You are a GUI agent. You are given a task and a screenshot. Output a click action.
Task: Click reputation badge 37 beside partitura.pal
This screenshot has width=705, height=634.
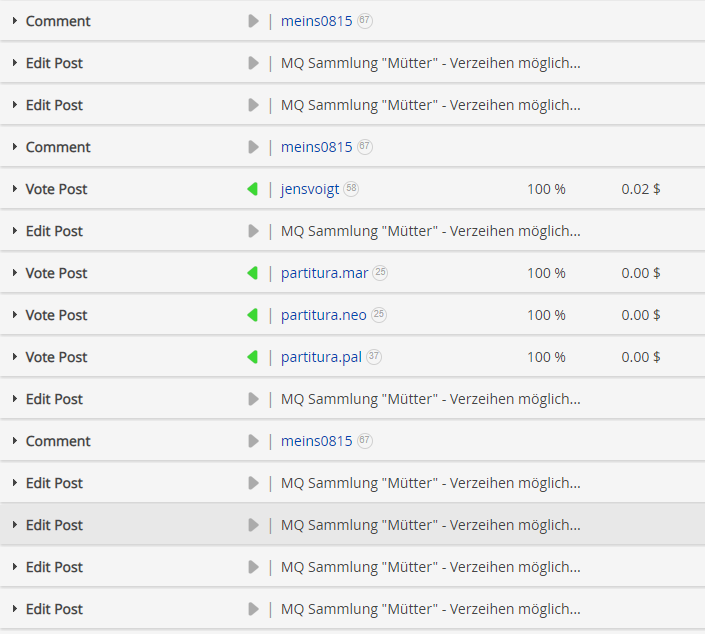click(374, 357)
